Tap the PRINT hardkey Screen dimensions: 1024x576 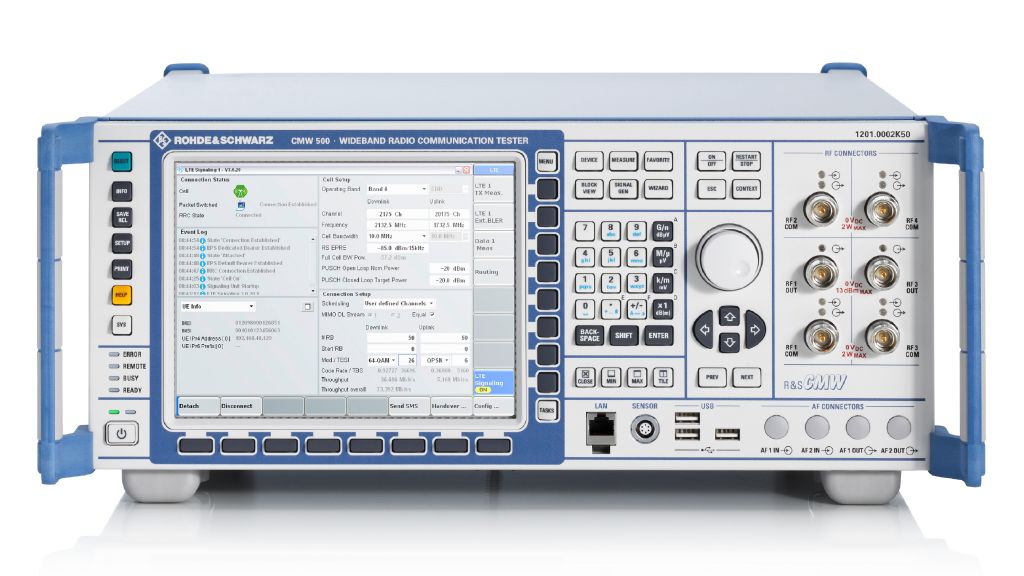point(121,268)
